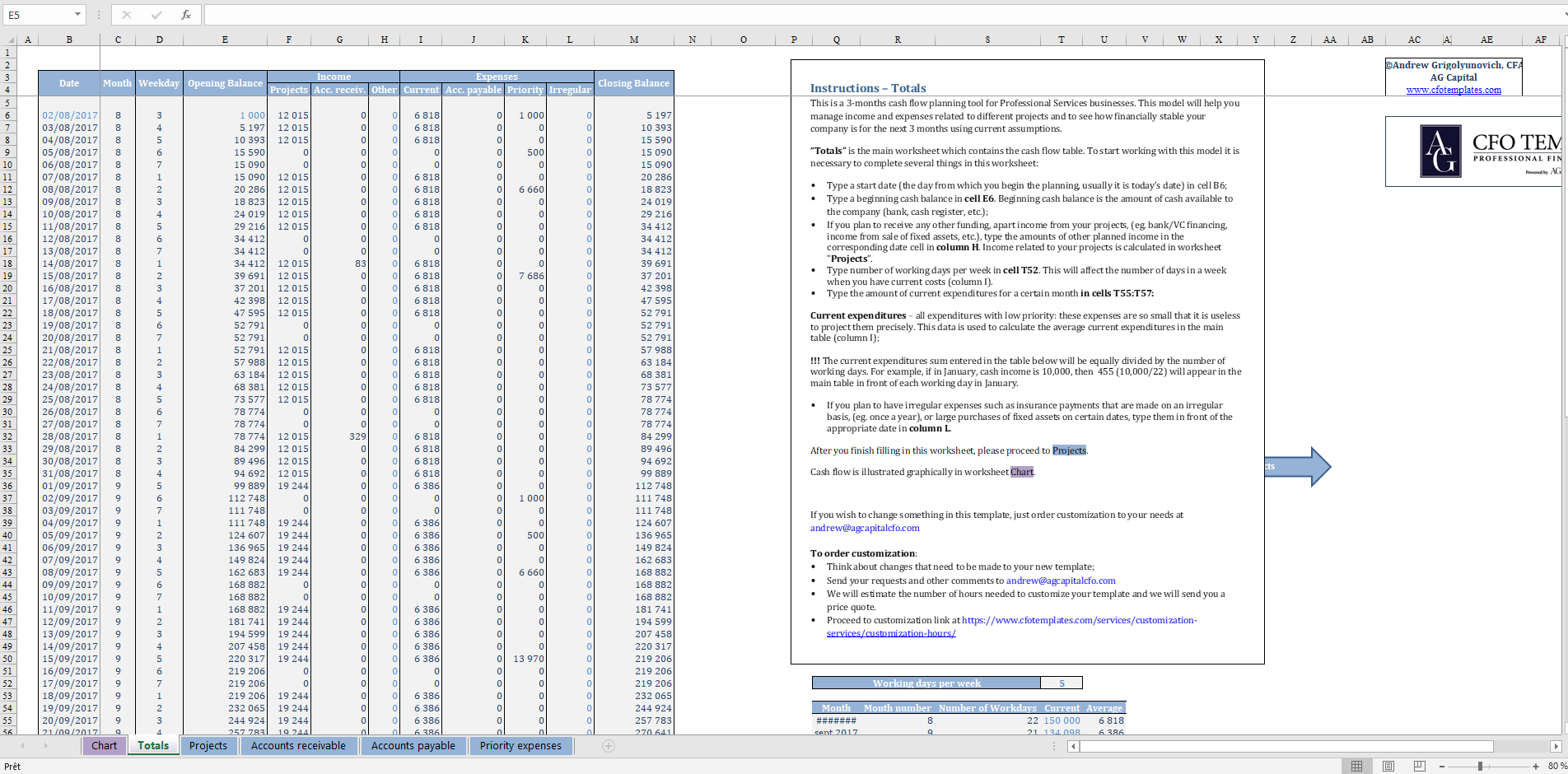Screen dimensions: 1568x774
Task: Select row 37 header
Action: click(x=7, y=498)
